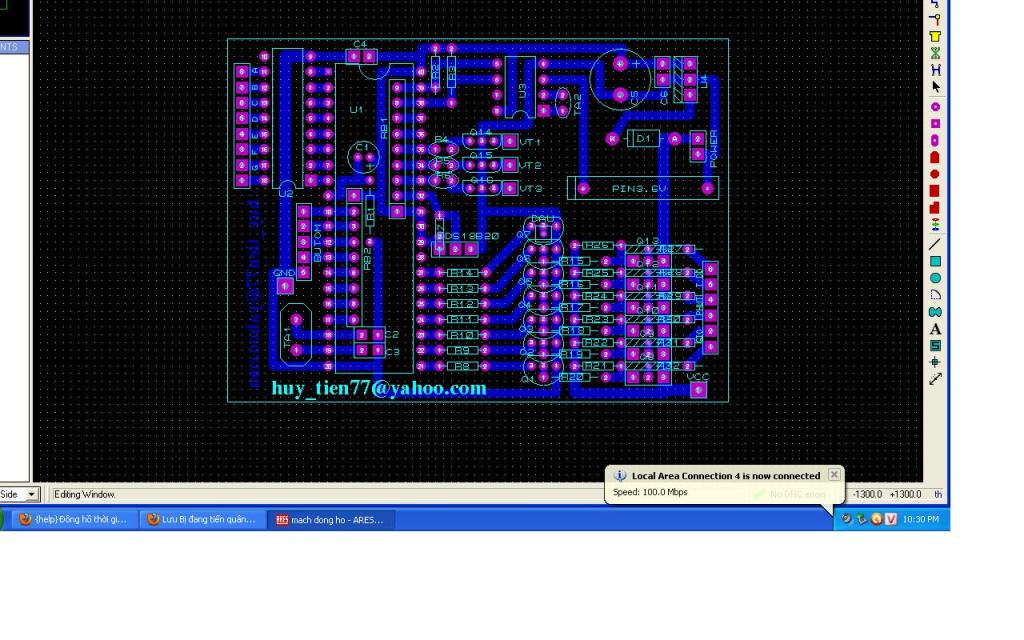Select the 2D closed path tool
The height and width of the screenshot is (640, 1024).
(x=935, y=312)
